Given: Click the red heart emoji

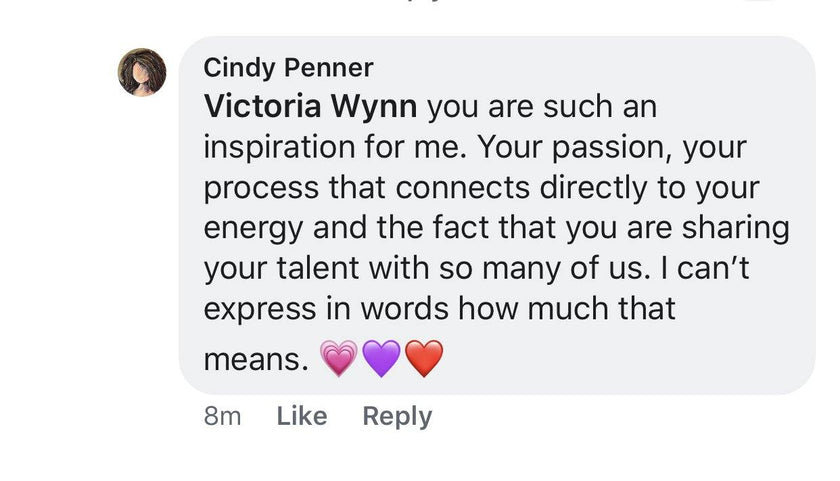Looking at the screenshot, I should tap(424, 358).
